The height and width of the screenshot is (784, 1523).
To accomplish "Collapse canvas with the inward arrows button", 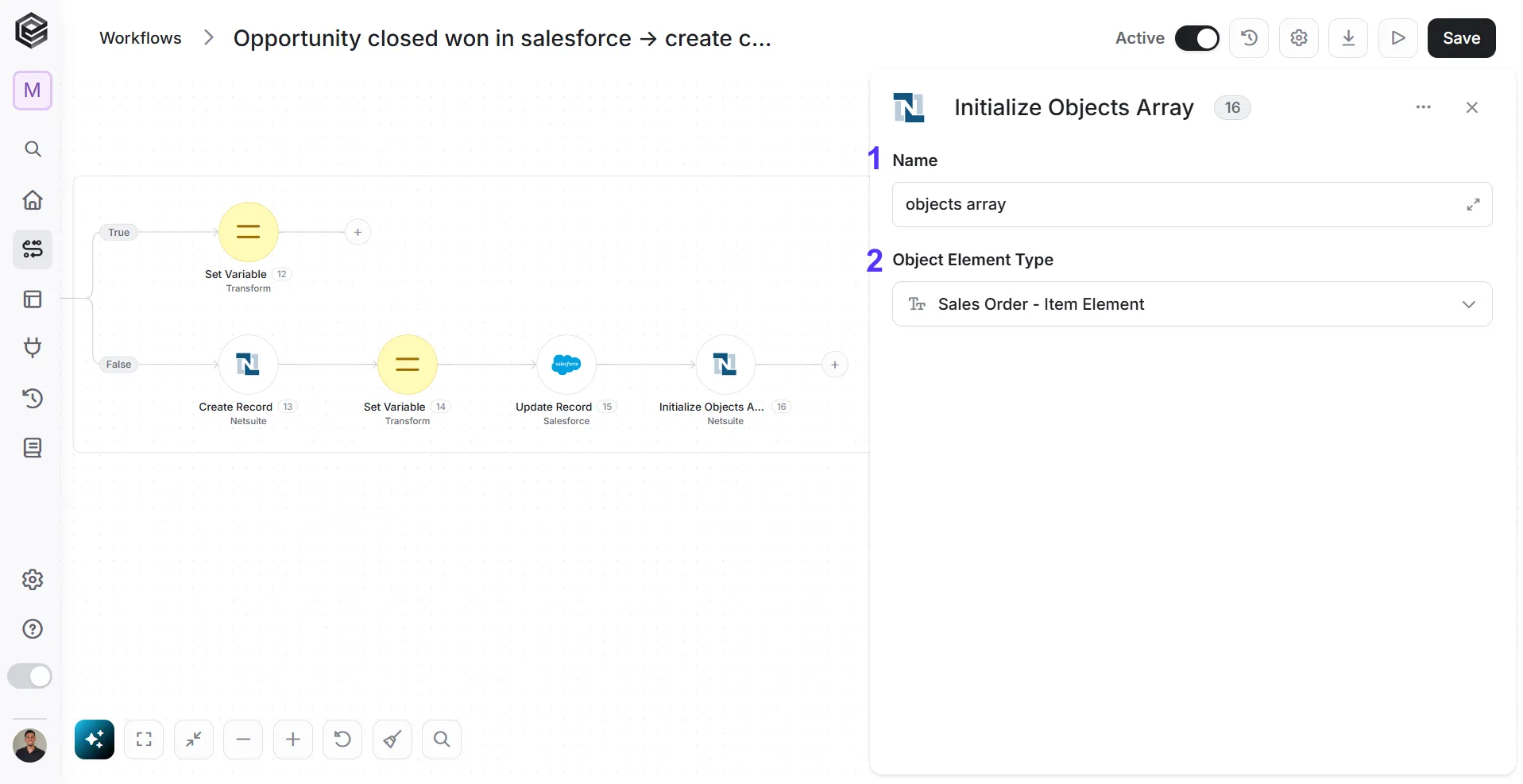I will [x=194, y=740].
